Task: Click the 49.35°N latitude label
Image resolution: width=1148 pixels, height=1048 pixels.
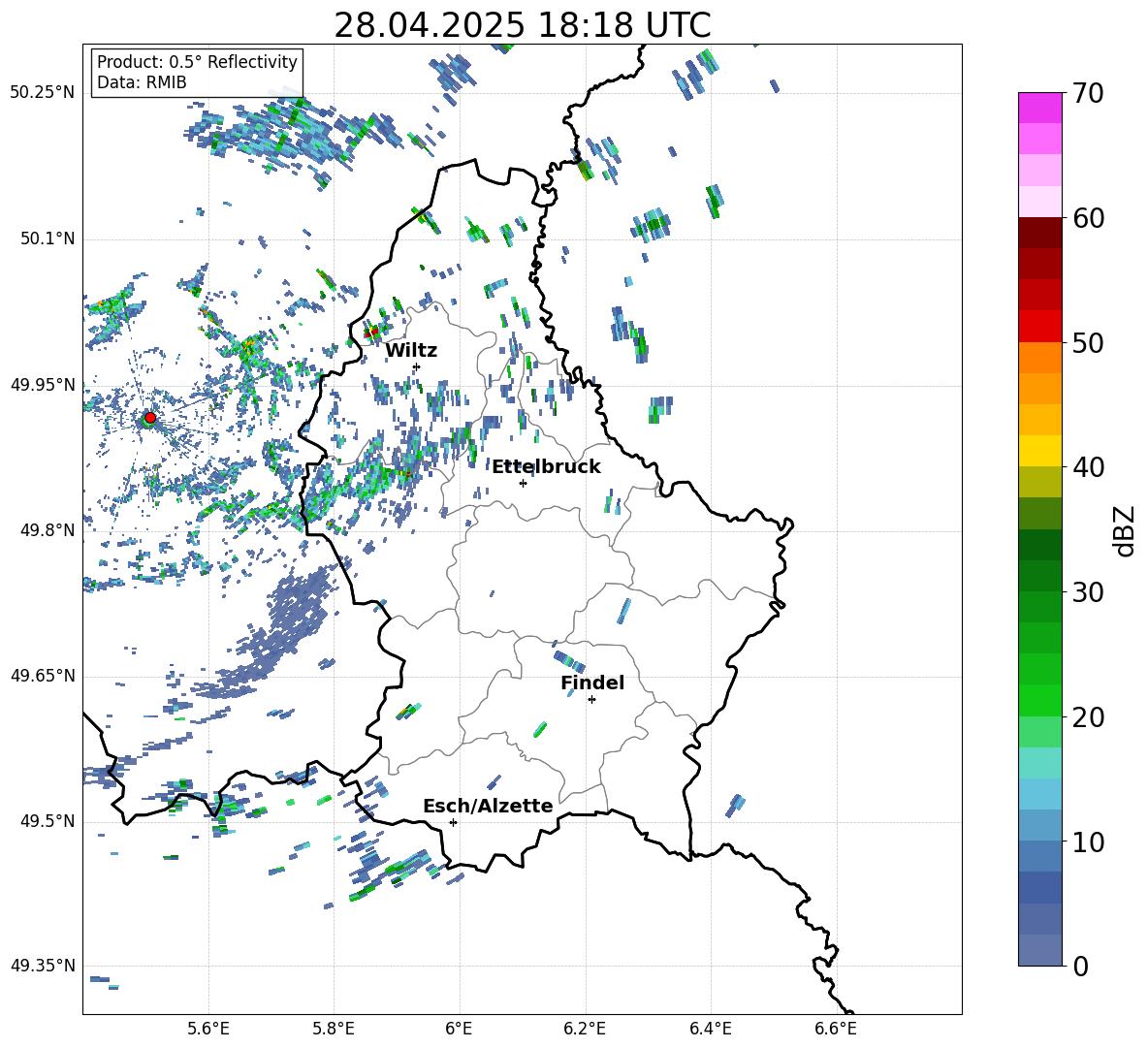Action: click(x=43, y=966)
